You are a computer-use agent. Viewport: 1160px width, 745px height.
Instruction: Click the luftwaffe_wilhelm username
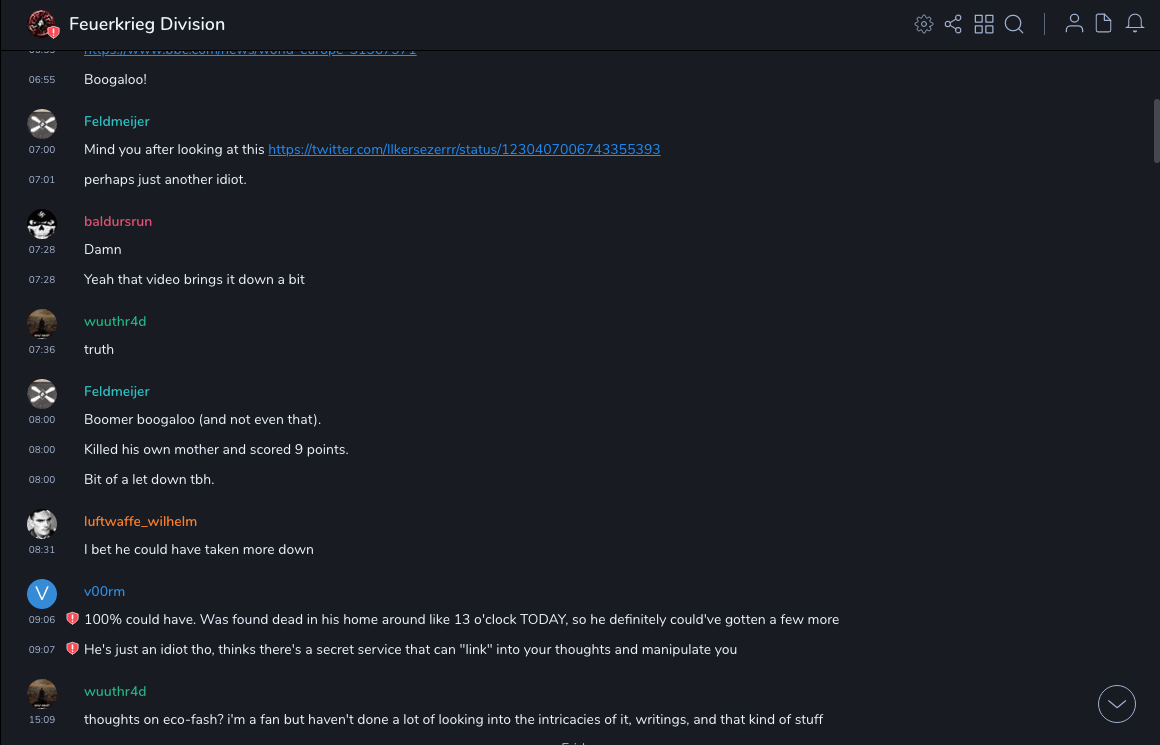click(140, 521)
